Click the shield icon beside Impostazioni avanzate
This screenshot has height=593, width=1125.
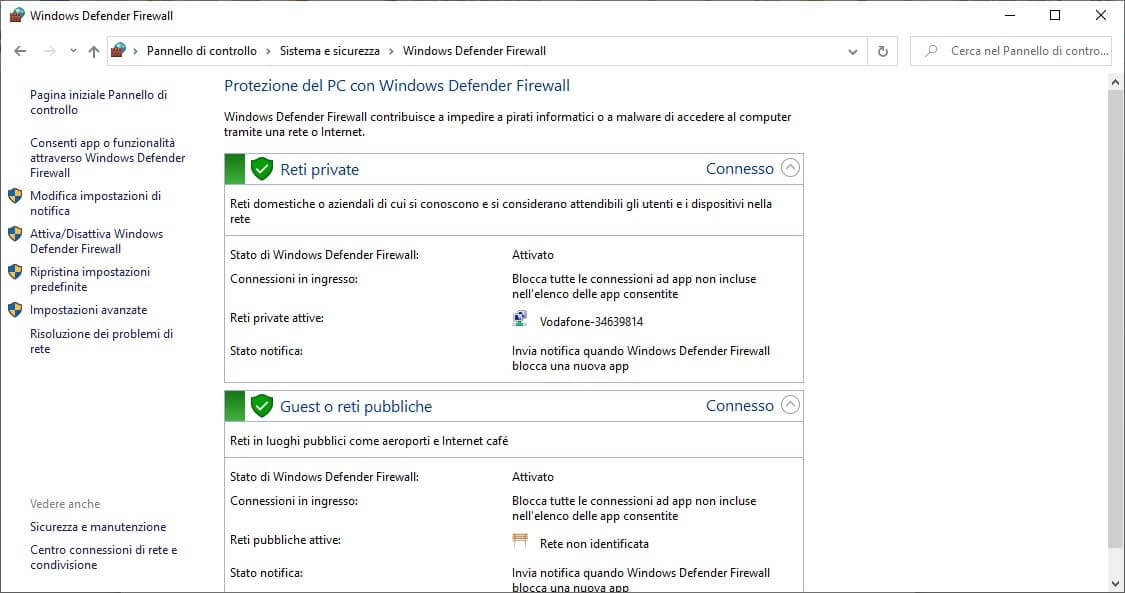(14, 310)
